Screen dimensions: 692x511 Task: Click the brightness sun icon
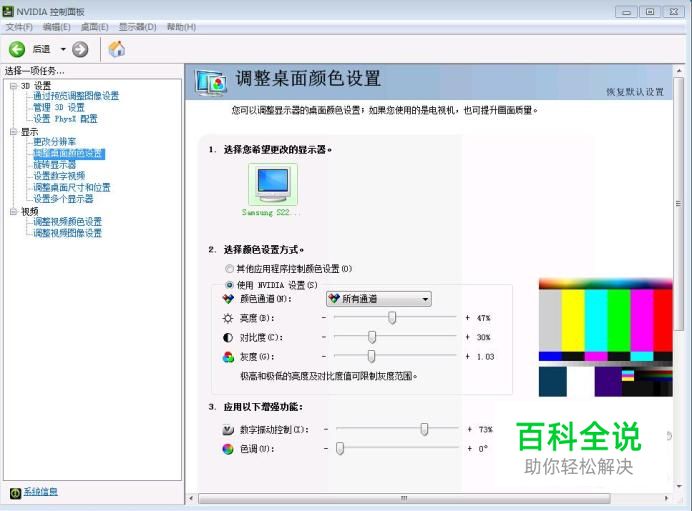coord(228,318)
